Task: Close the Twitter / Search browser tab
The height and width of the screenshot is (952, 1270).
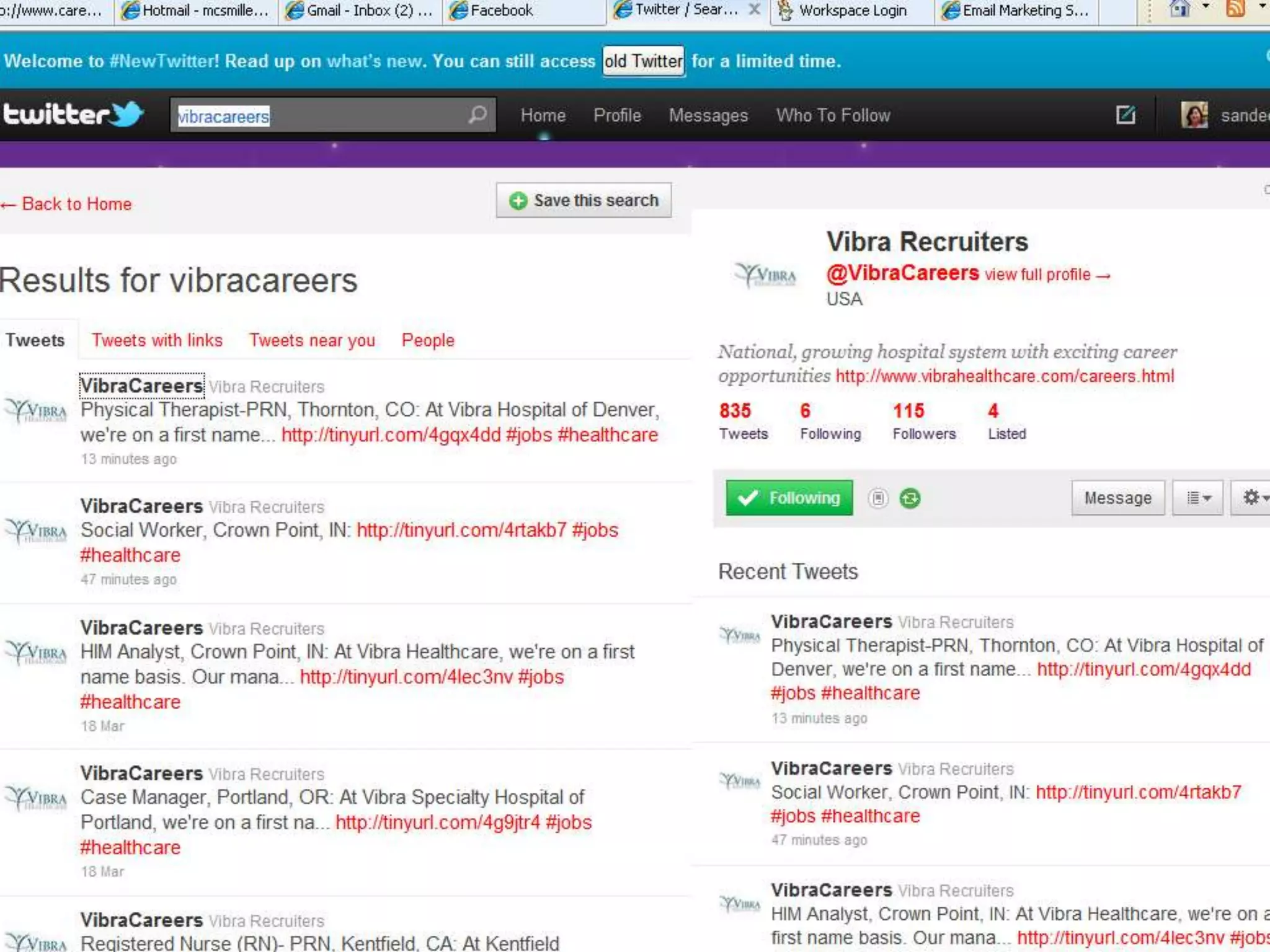Action: pos(754,9)
